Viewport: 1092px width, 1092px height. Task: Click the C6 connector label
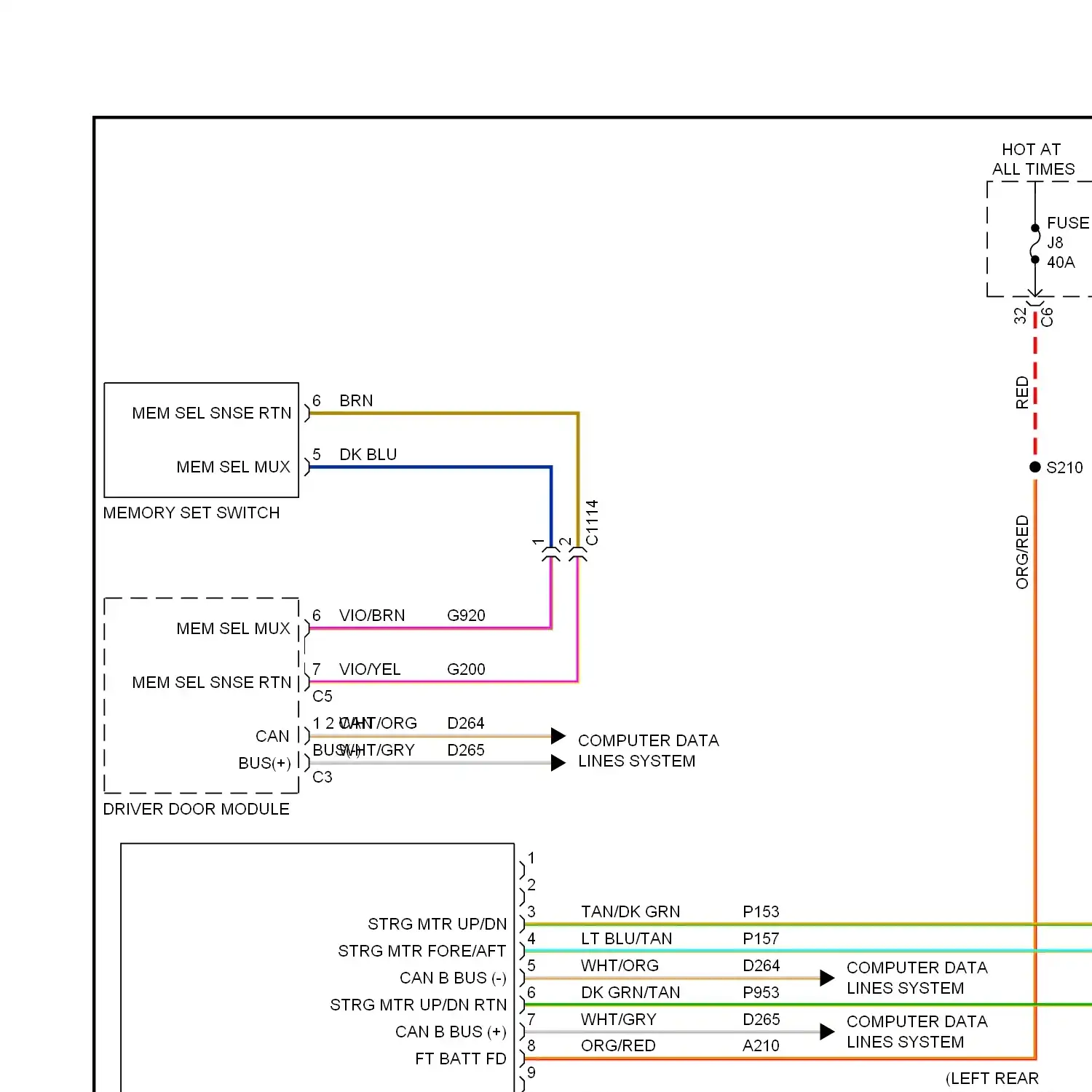pyautogui.click(x=1047, y=317)
